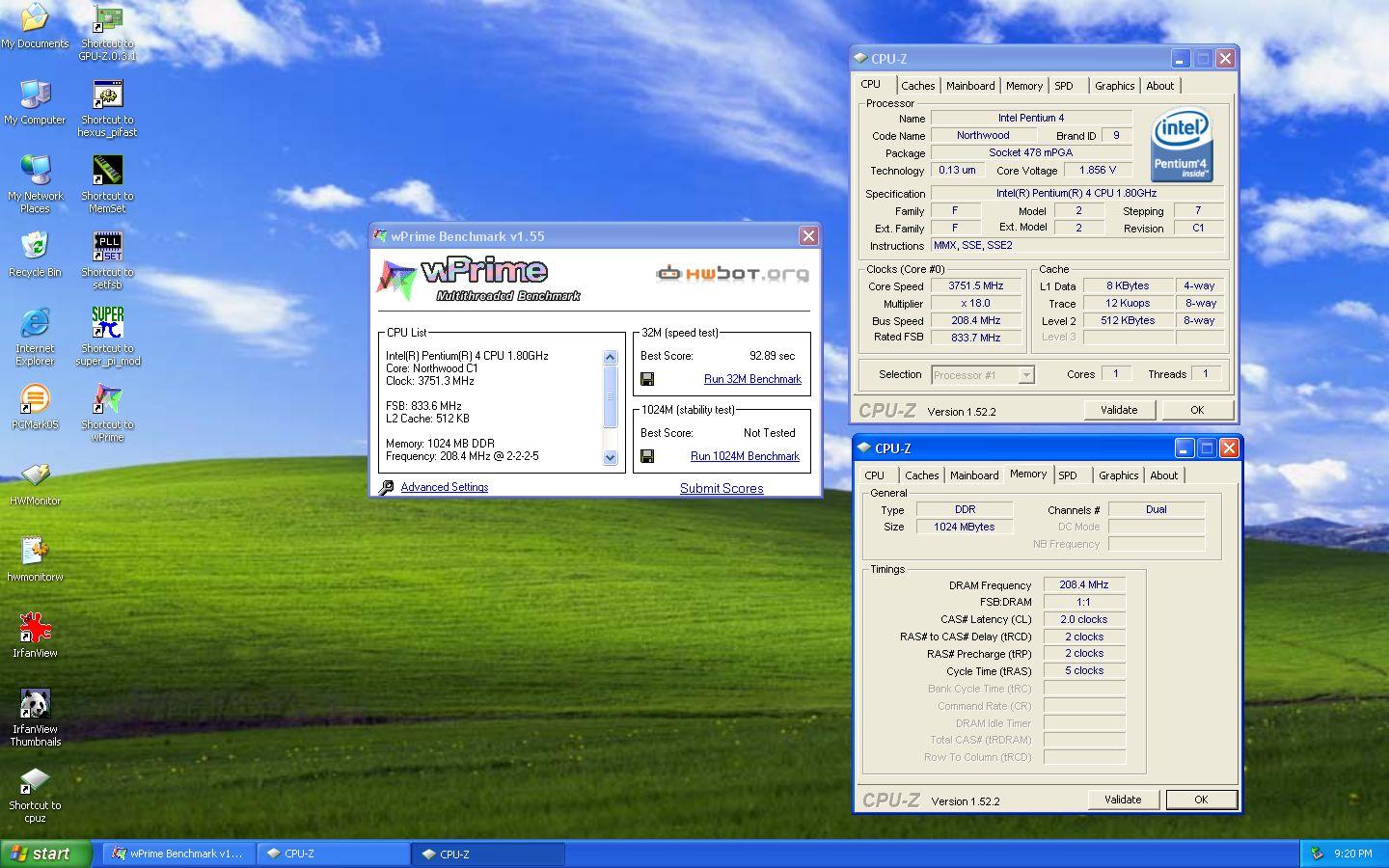Open About tab in upper CPU-Z window
The width and height of the screenshot is (1389, 868).
(x=1160, y=86)
